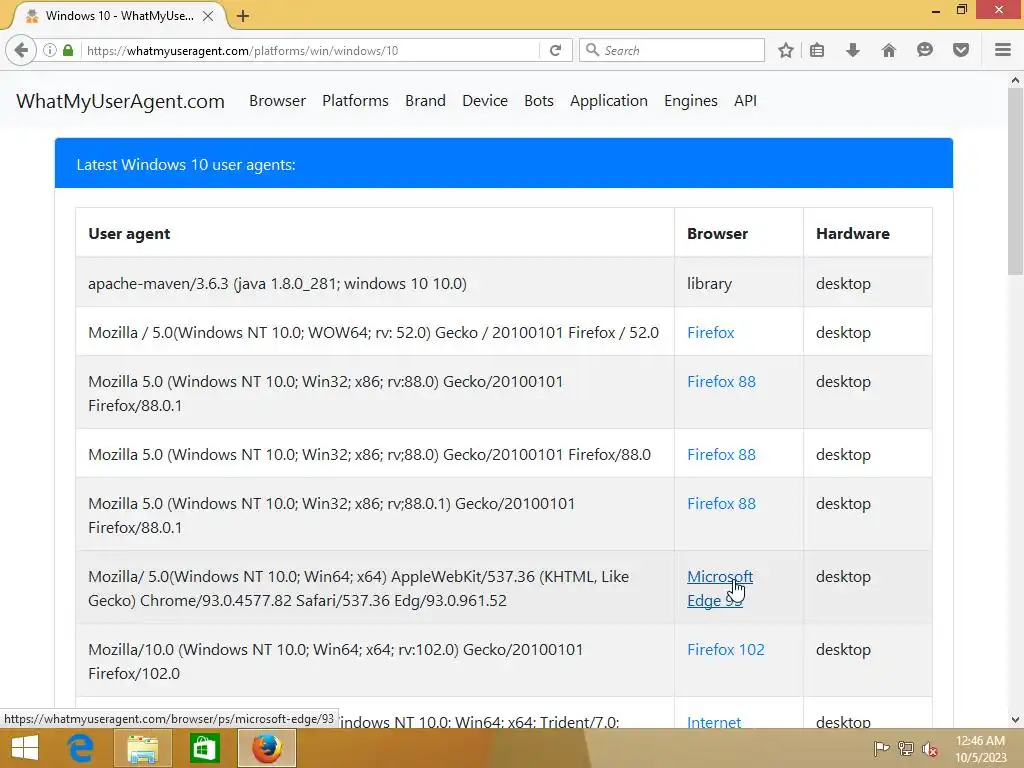
Task: Click the page scrollbar up arrow
Action: tap(1015, 80)
